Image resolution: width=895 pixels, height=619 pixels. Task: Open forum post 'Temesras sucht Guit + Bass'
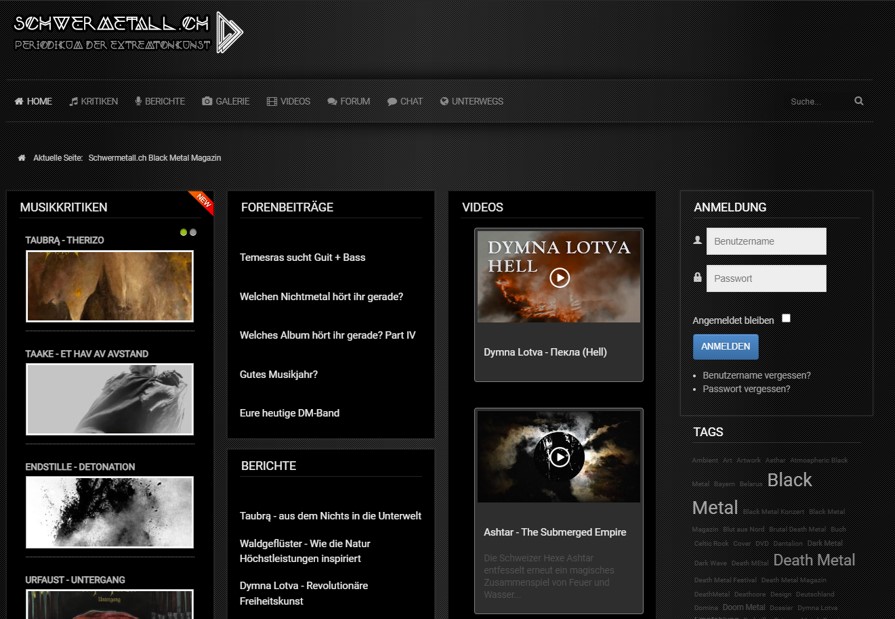303,258
